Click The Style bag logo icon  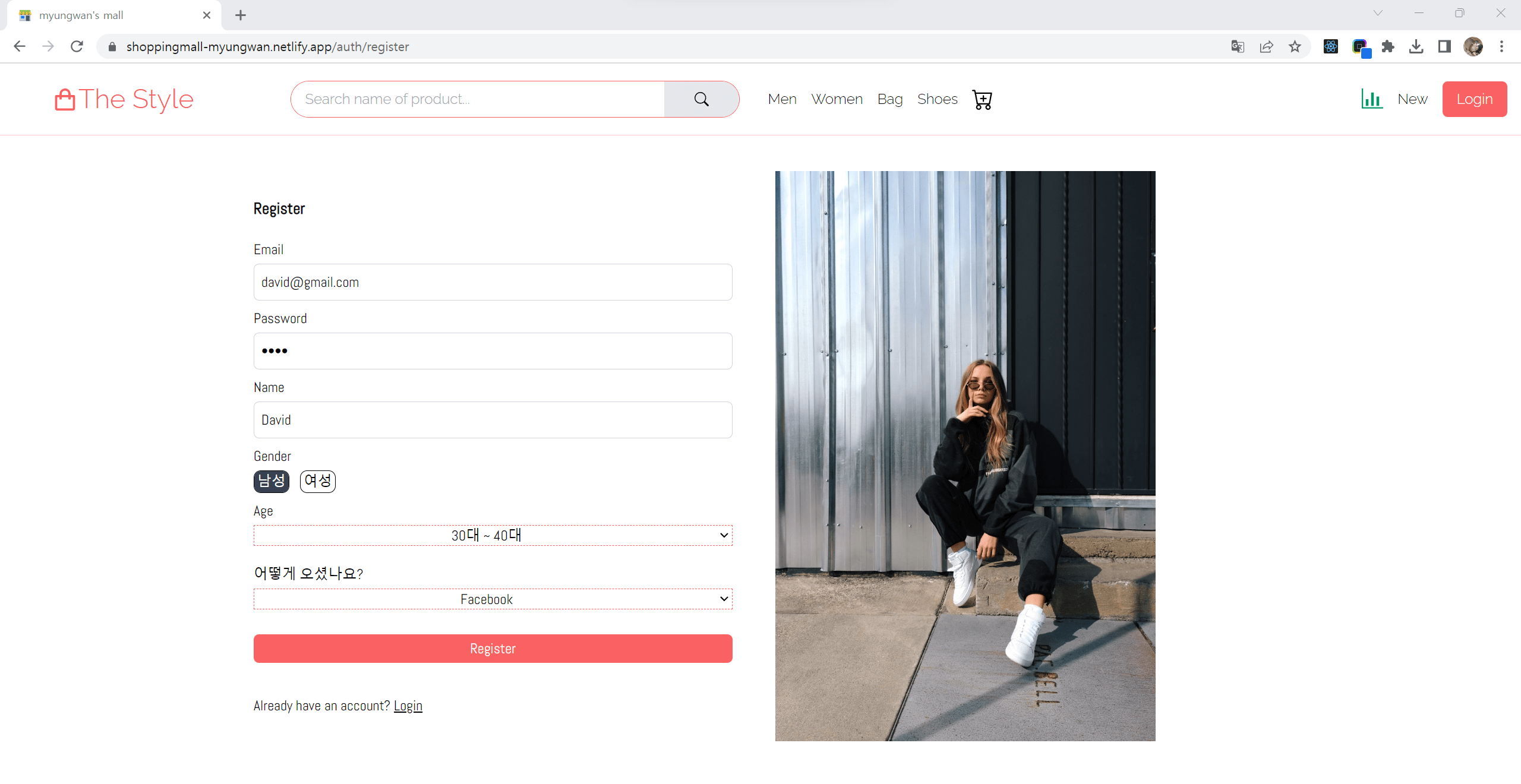(x=64, y=99)
